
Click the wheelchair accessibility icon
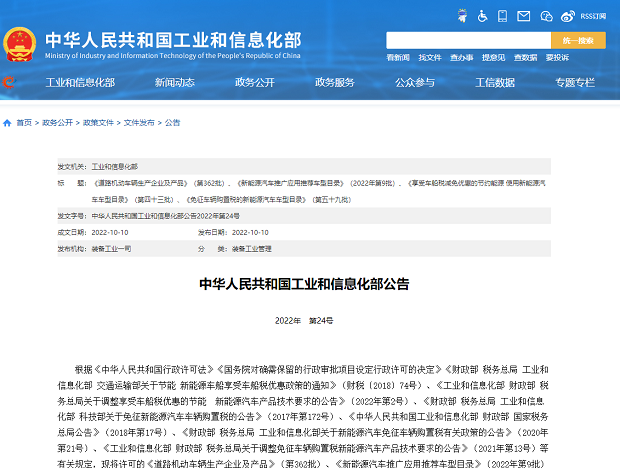(482, 16)
